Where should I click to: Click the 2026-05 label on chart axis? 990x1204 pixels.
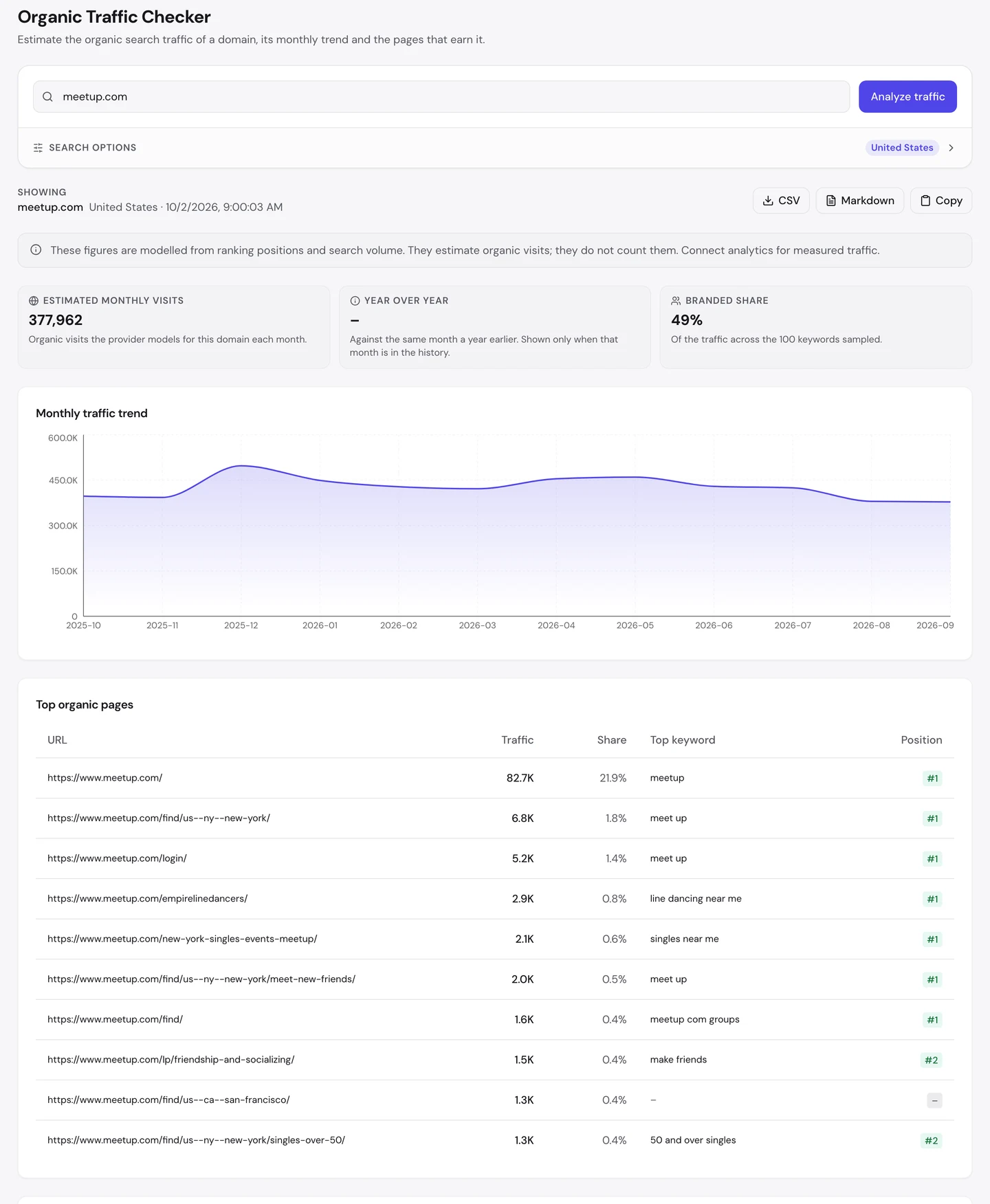(x=635, y=625)
